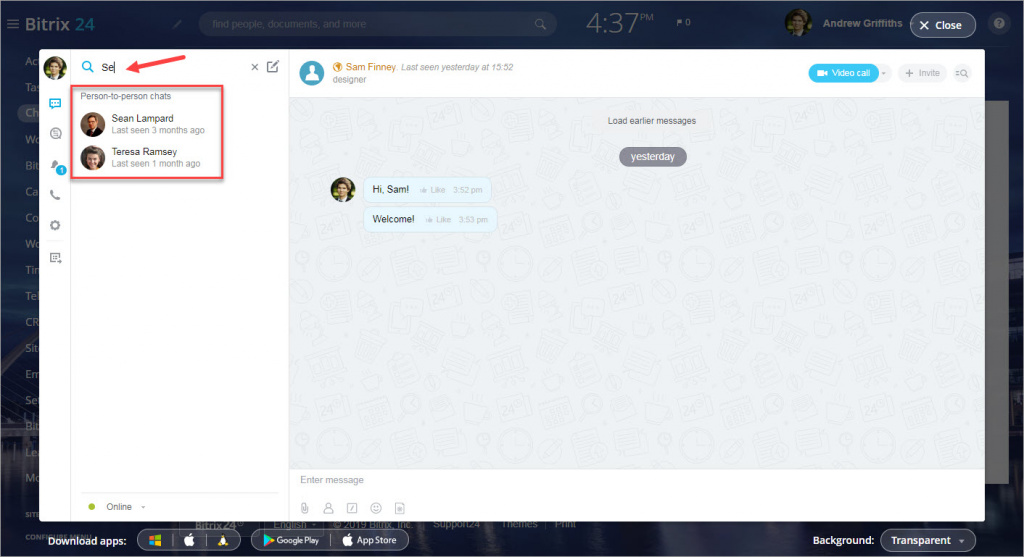Click sender avatar next to 'Hi, Sam!'
The width and height of the screenshot is (1024, 557).
pyautogui.click(x=343, y=189)
